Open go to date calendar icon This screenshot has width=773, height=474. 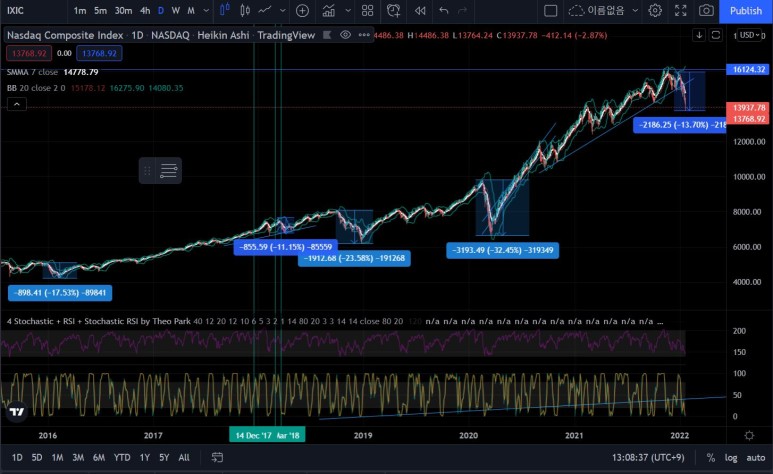tap(217, 457)
